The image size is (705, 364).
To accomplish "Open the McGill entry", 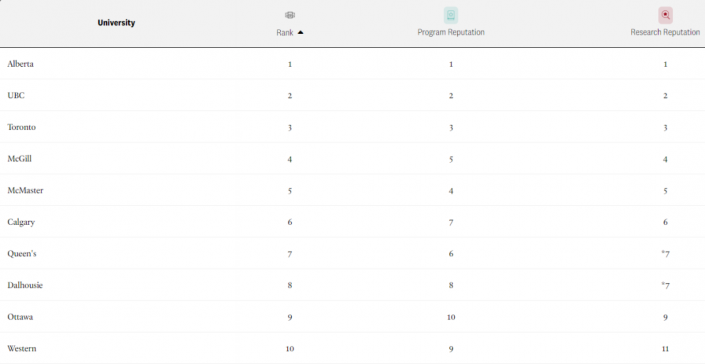I will point(19,159).
